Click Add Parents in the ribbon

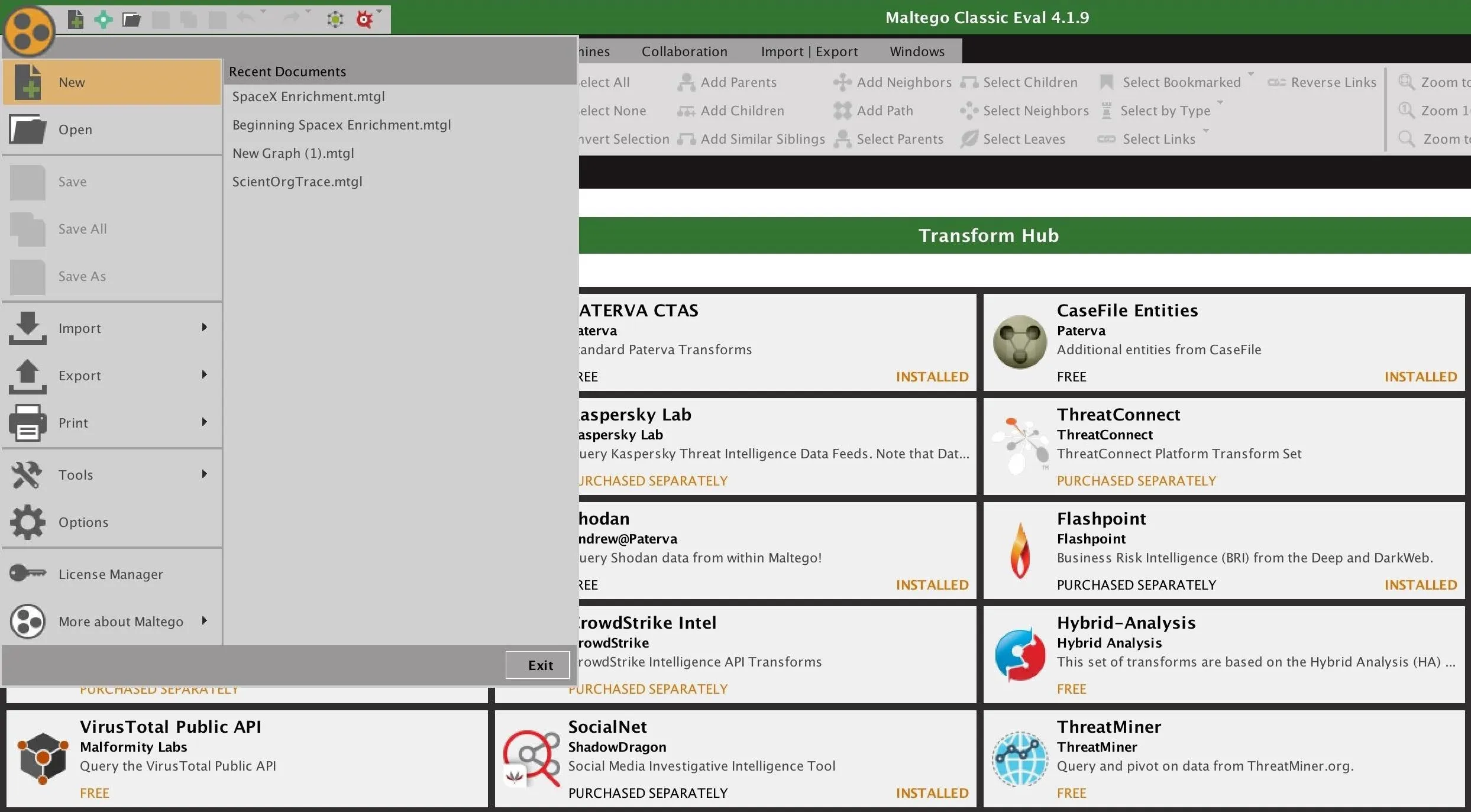coord(727,82)
